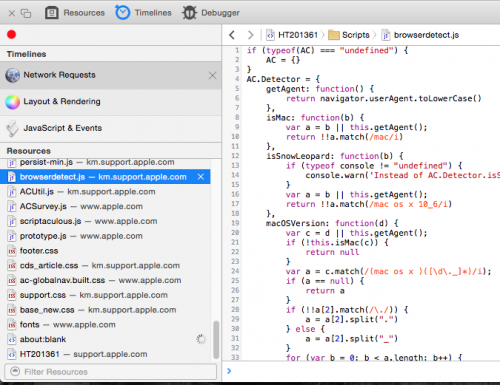Click the CSS icon beside fonts

point(12,325)
